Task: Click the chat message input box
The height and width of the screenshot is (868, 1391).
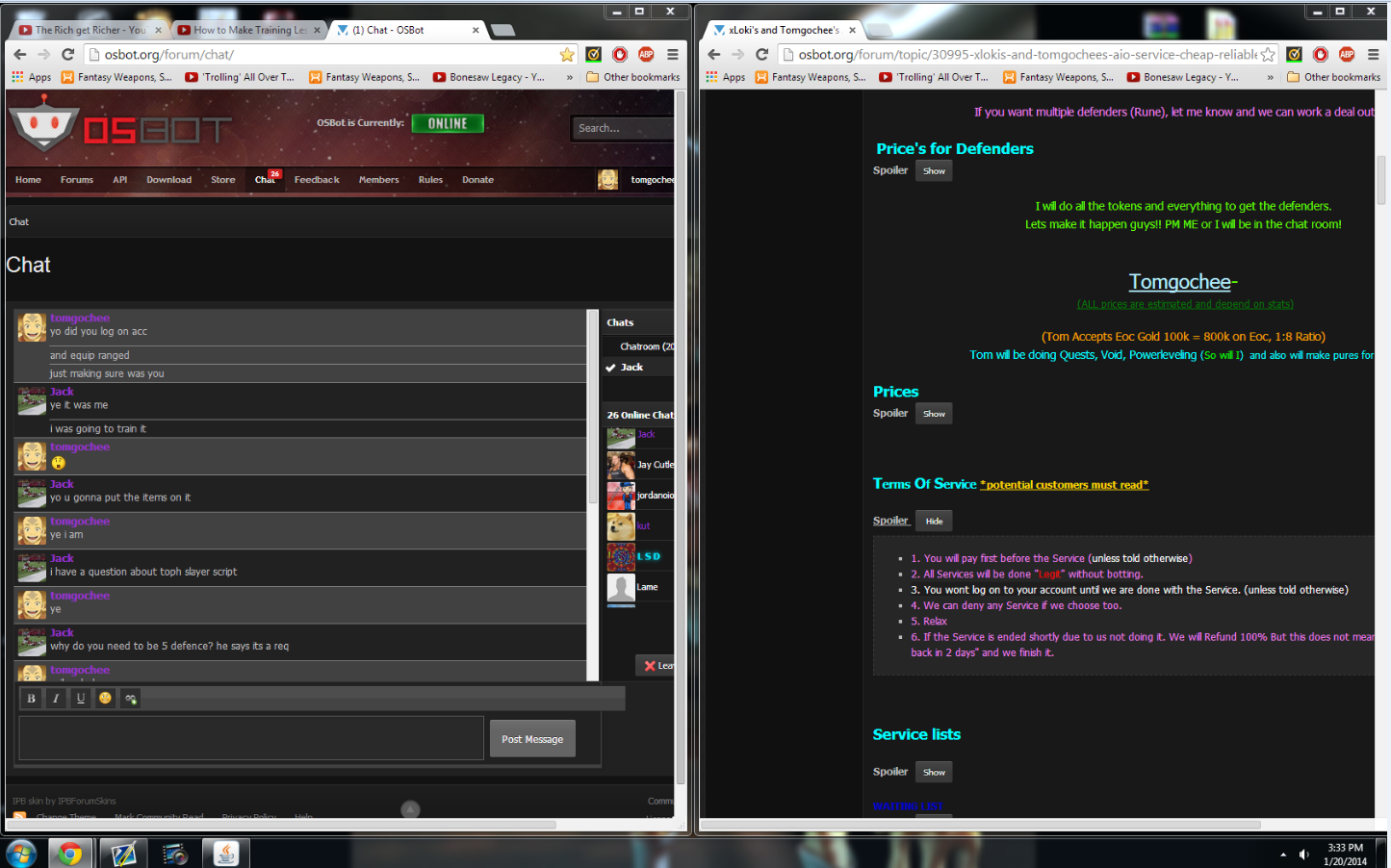Action: (x=250, y=738)
